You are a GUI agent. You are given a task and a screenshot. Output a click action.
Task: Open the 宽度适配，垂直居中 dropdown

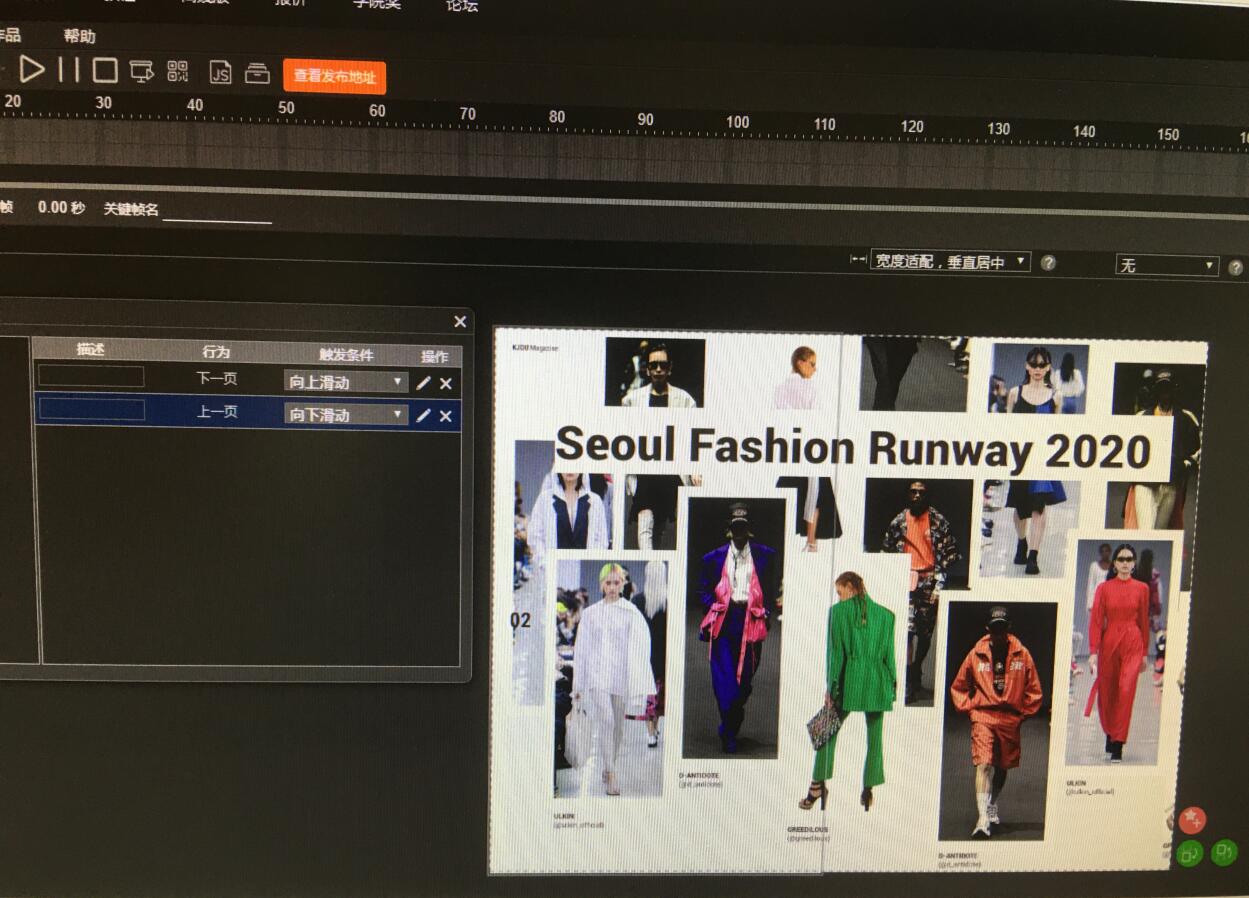pyautogui.click(x=950, y=262)
